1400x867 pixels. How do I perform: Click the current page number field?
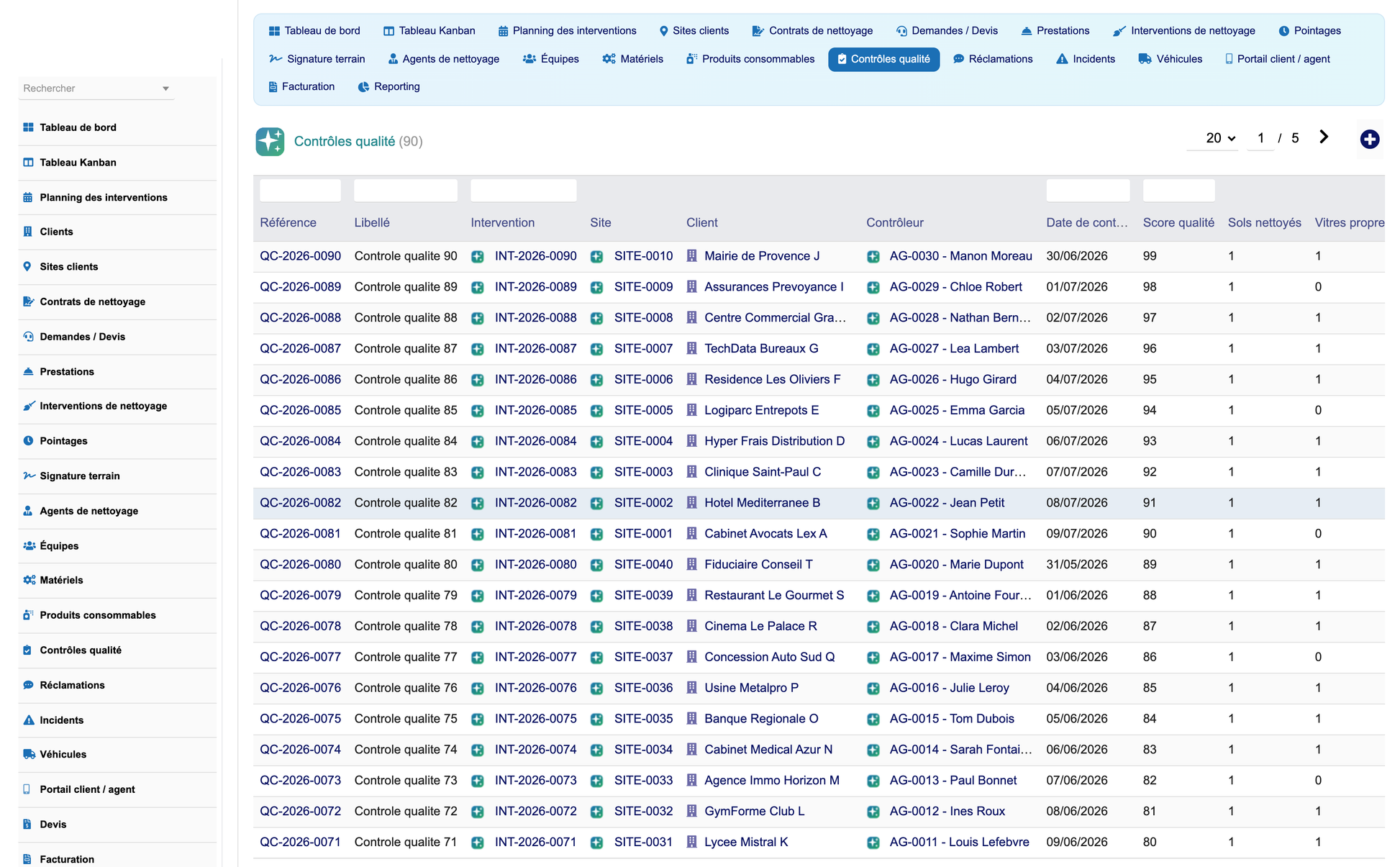click(1260, 138)
